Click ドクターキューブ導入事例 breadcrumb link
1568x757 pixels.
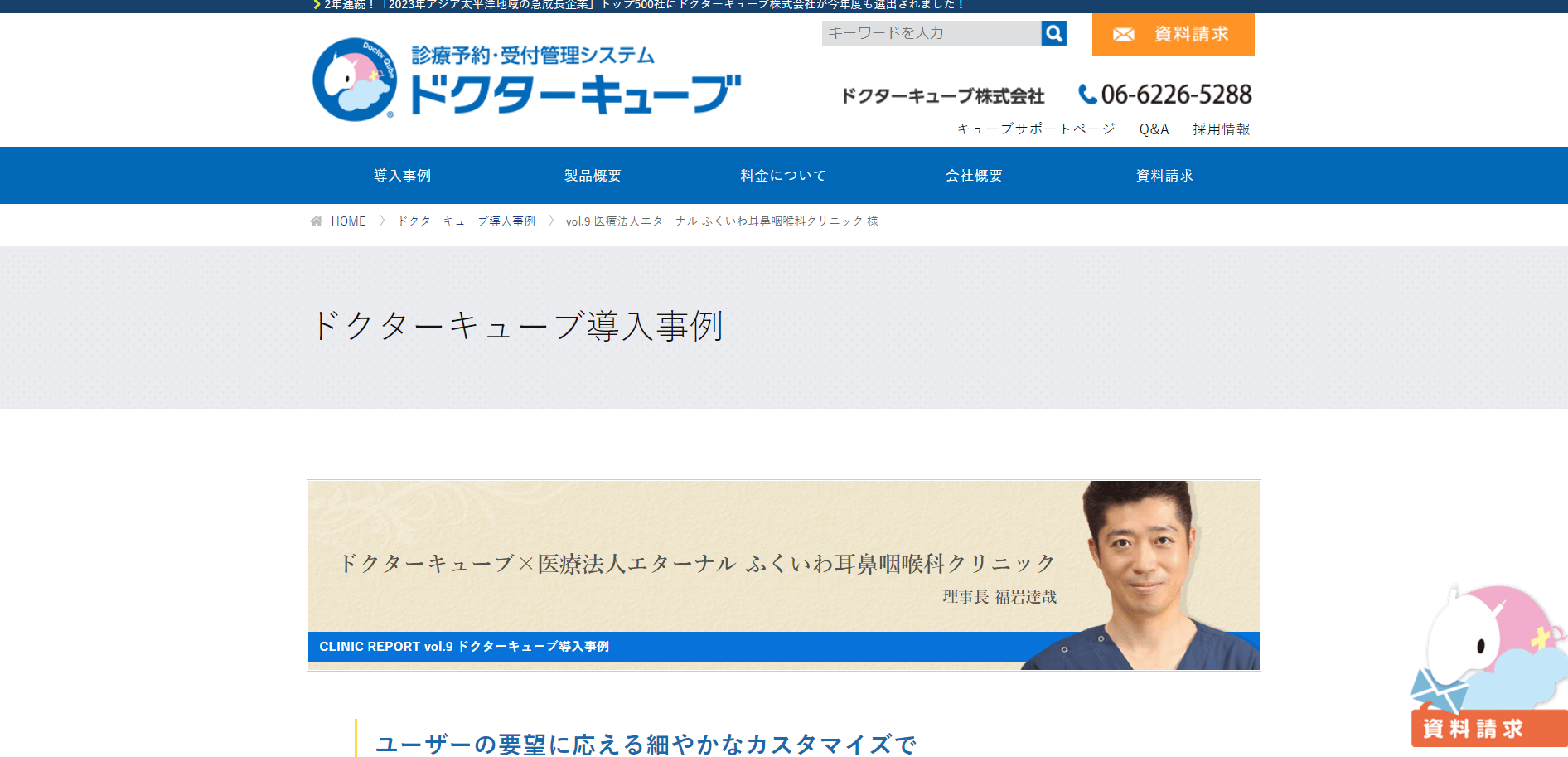[x=467, y=221]
